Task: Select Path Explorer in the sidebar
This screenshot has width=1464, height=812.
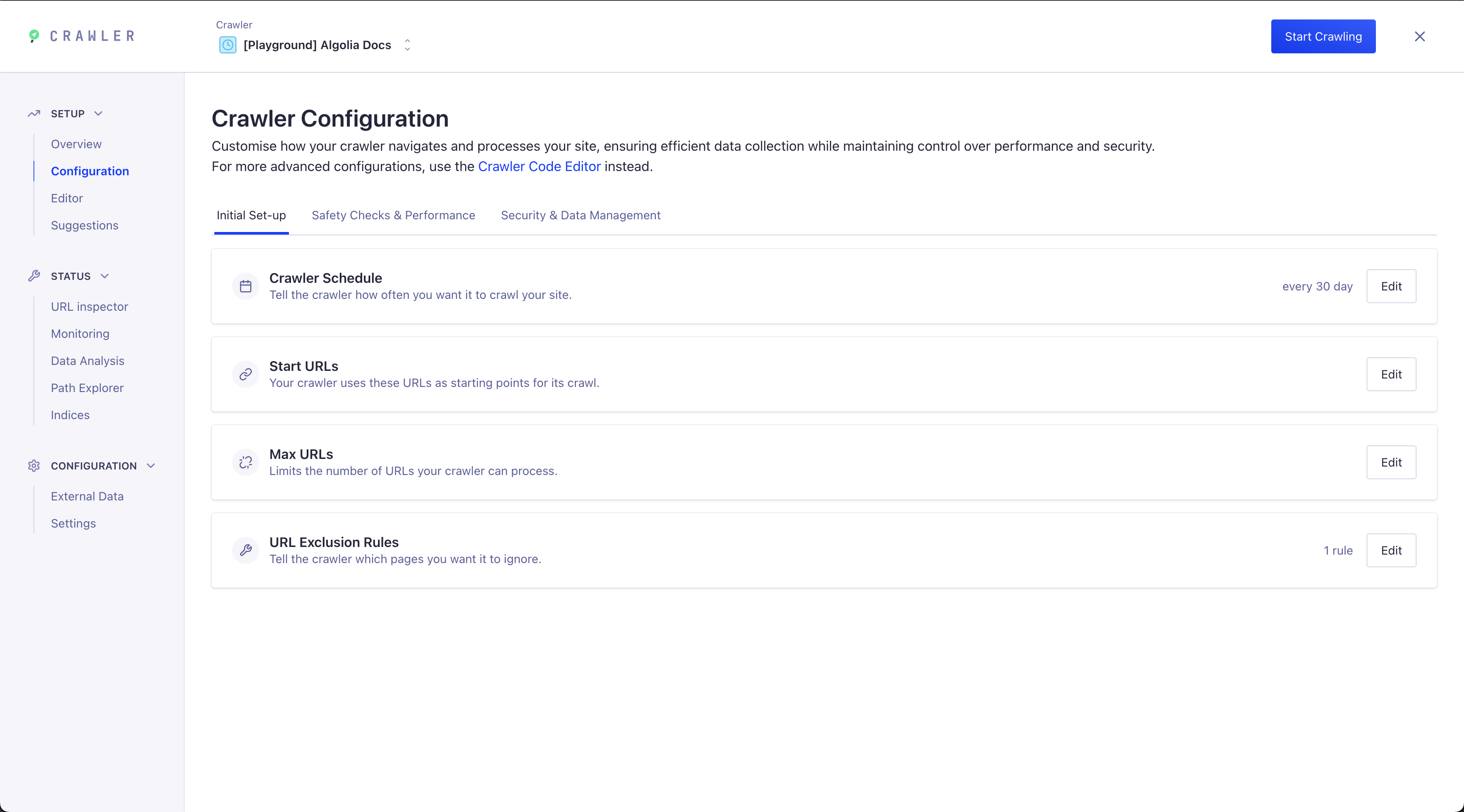Action: (87, 388)
